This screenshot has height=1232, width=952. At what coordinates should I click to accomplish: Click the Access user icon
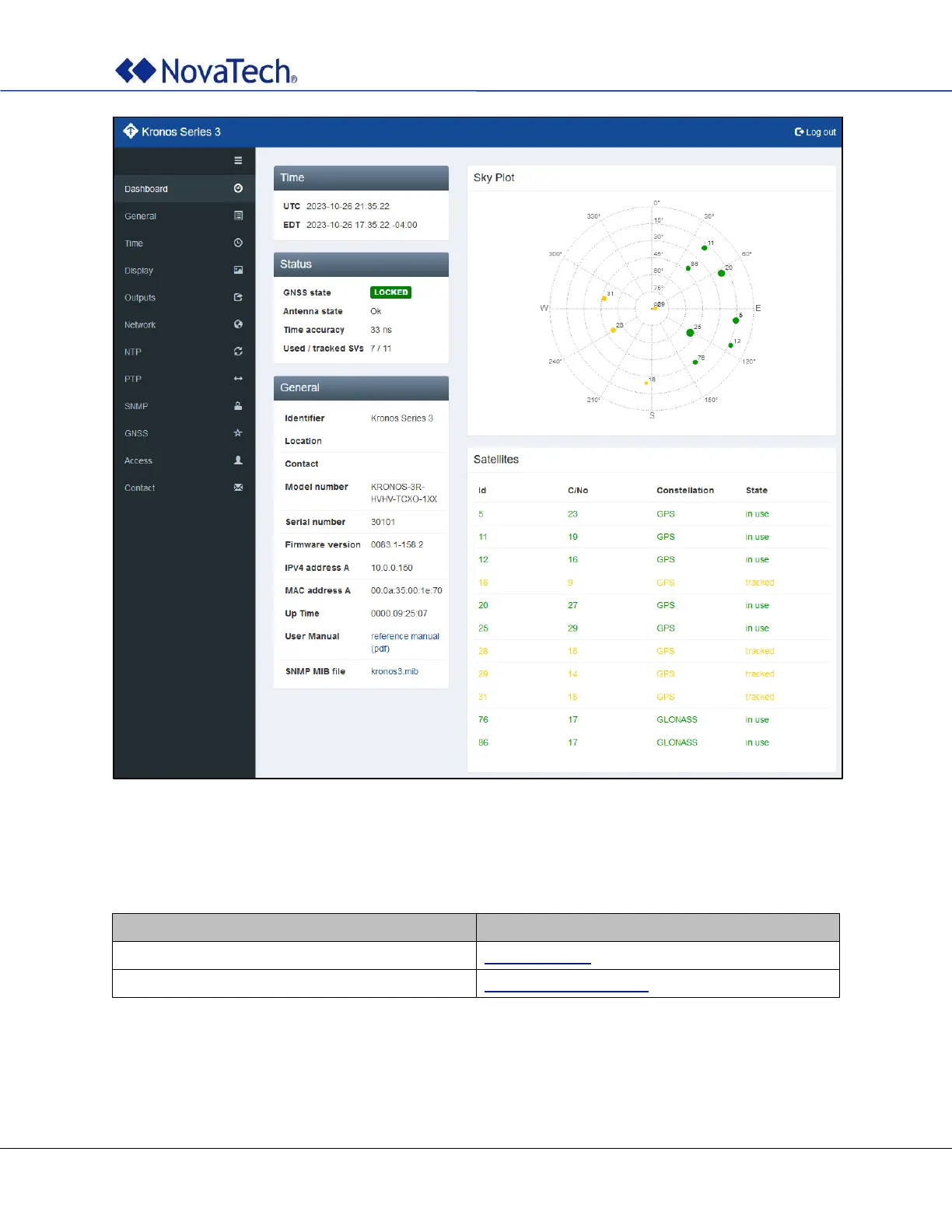pos(238,460)
